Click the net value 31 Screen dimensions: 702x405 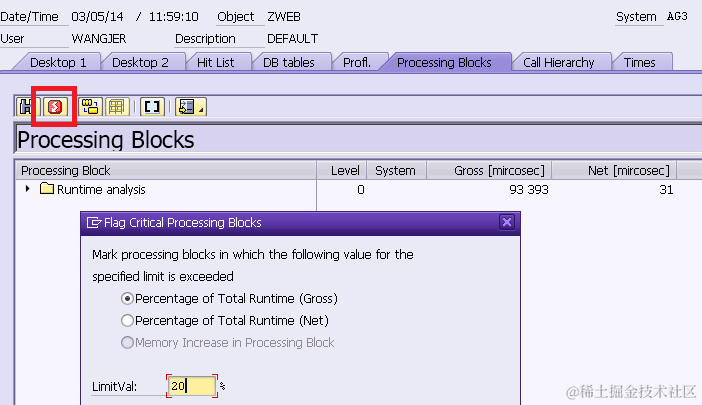pos(666,190)
